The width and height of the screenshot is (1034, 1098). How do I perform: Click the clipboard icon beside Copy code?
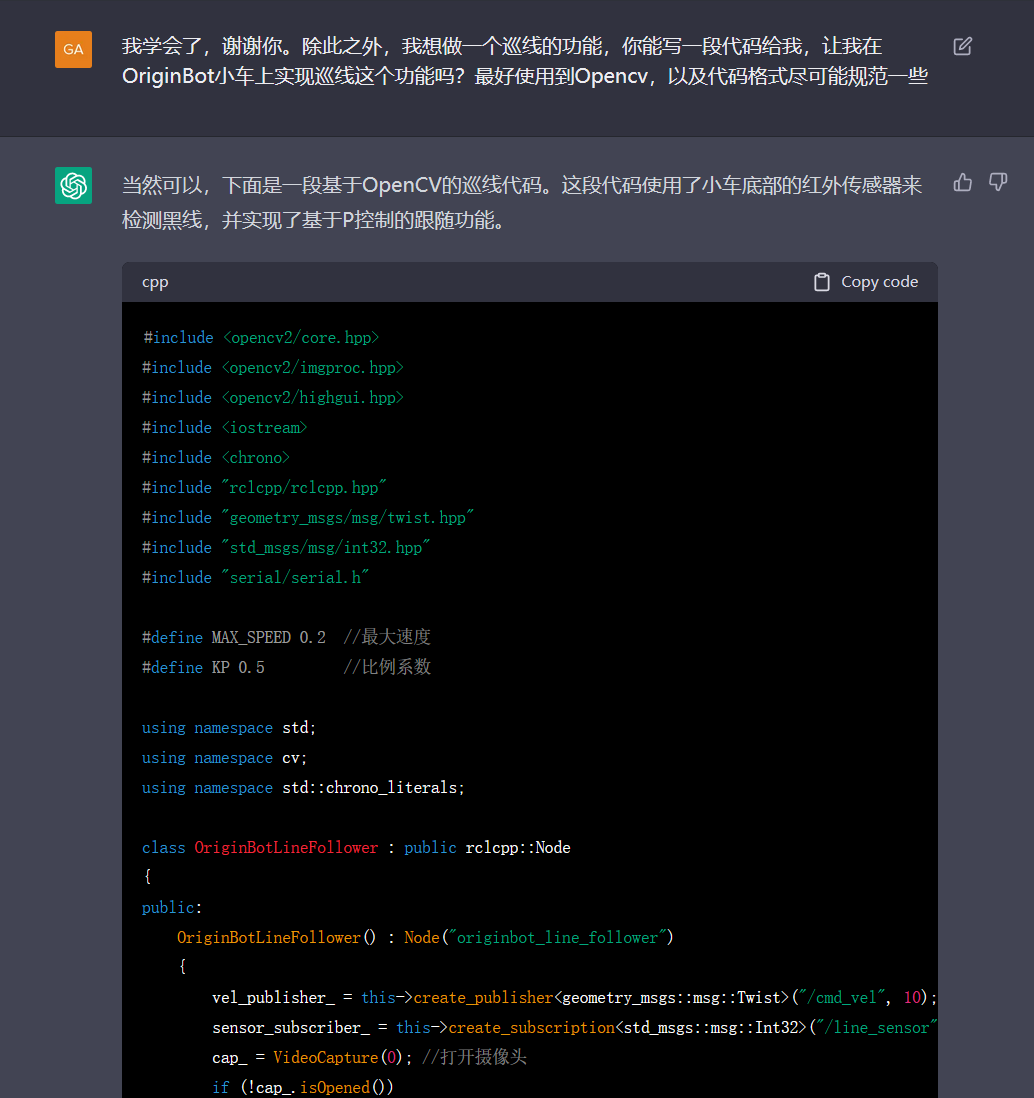tap(822, 282)
